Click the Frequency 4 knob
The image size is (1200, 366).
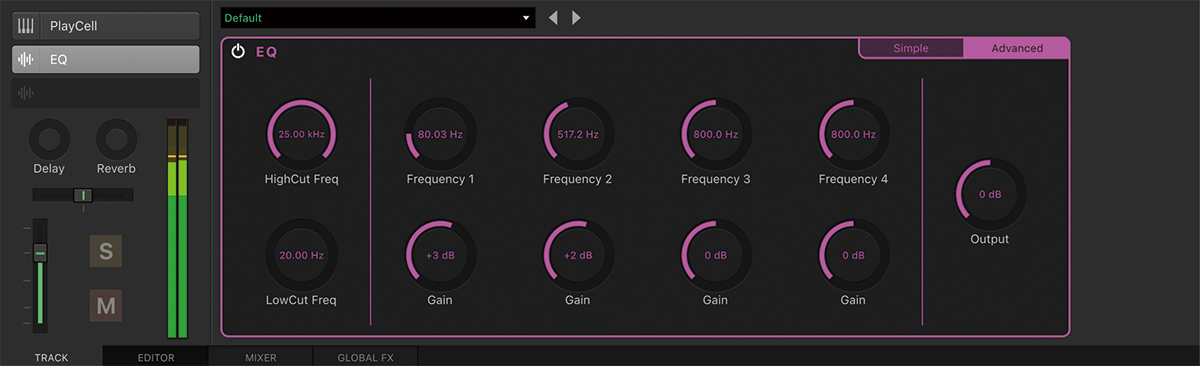click(854, 133)
